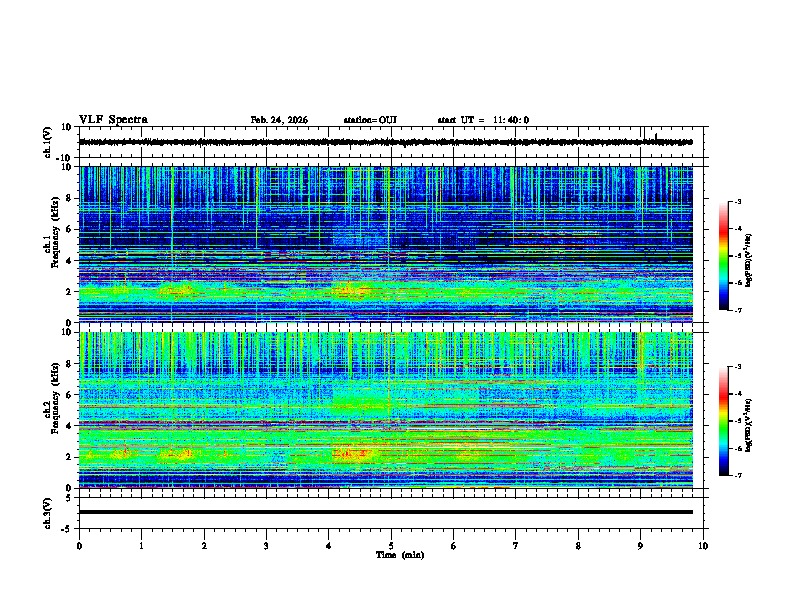This screenshot has height=612, width=792.
Task: Click the time axis tick label "2"
Action: point(204,546)
